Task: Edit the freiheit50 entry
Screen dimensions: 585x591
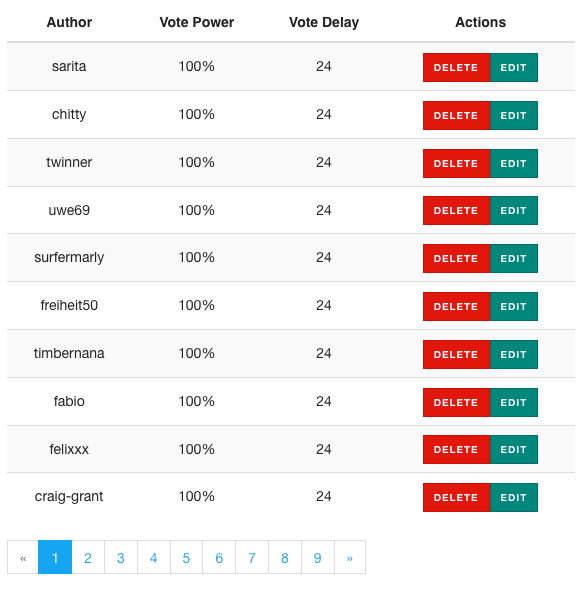Action: coord(514,306)
